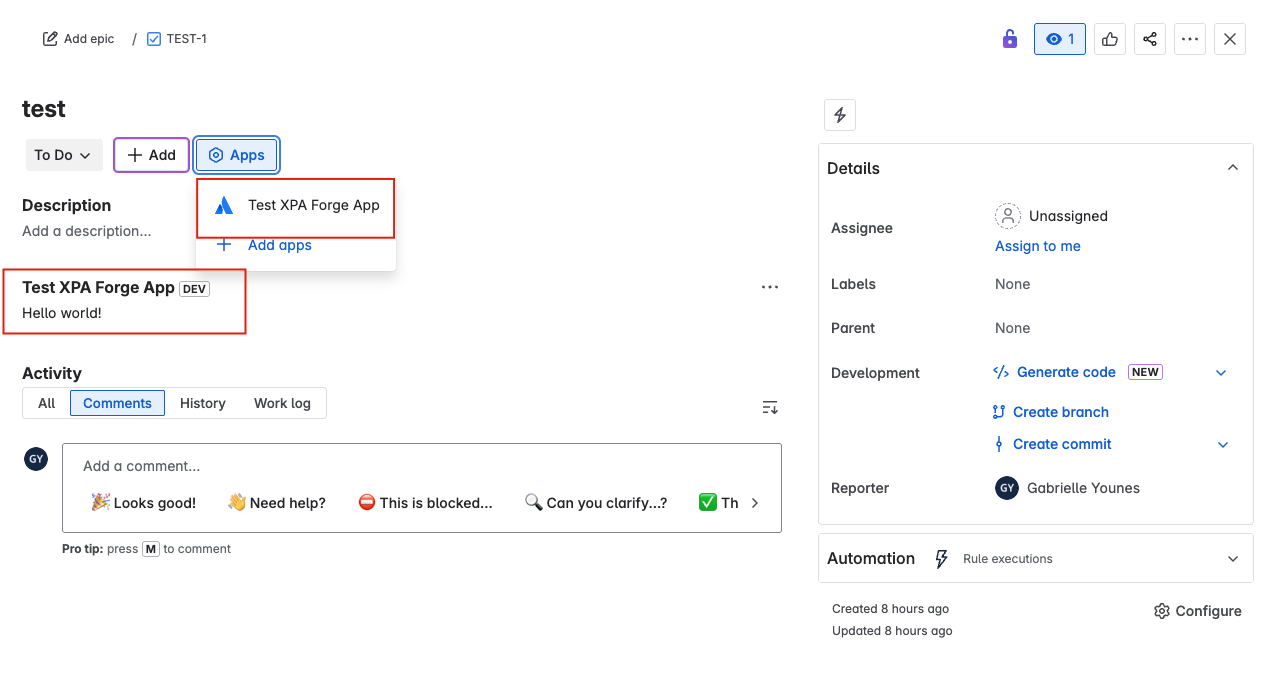Click the lightning quick-actions icon above Details
Screen dimensions: 1277x694
coord(839,114)
